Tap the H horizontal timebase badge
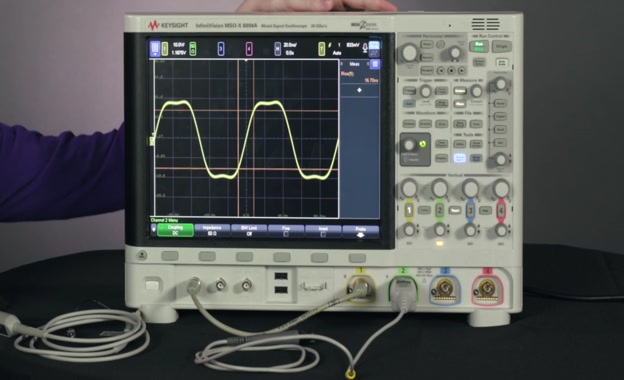This screenshot has width=624, height=380. point(277,49)
